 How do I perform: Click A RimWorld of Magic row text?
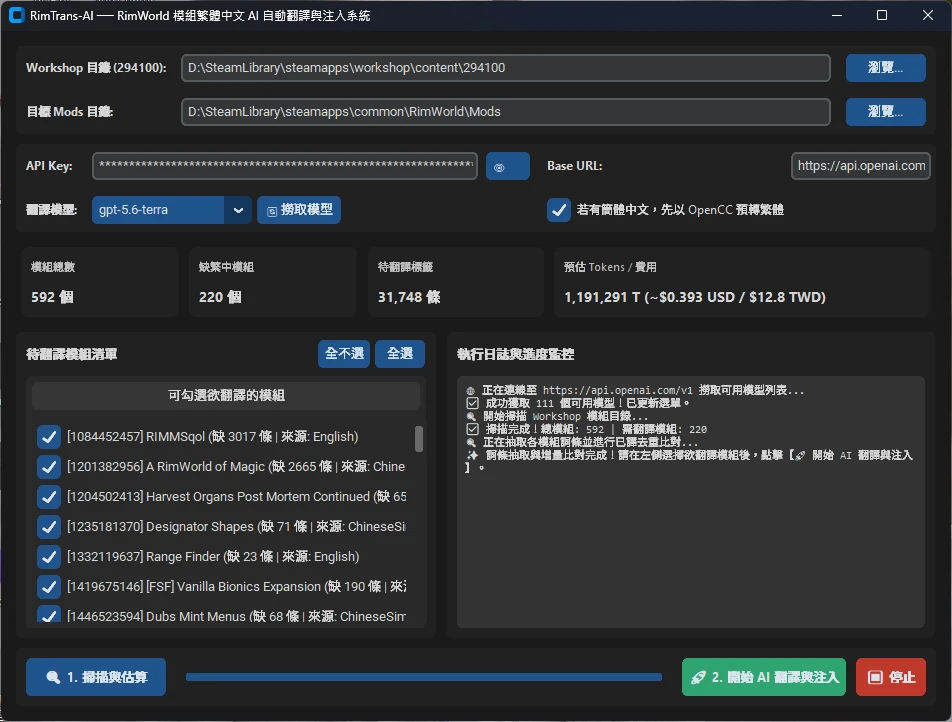(236, 467)
